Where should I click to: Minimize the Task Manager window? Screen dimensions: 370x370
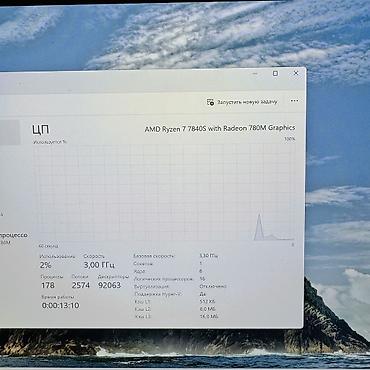point(255,74)
